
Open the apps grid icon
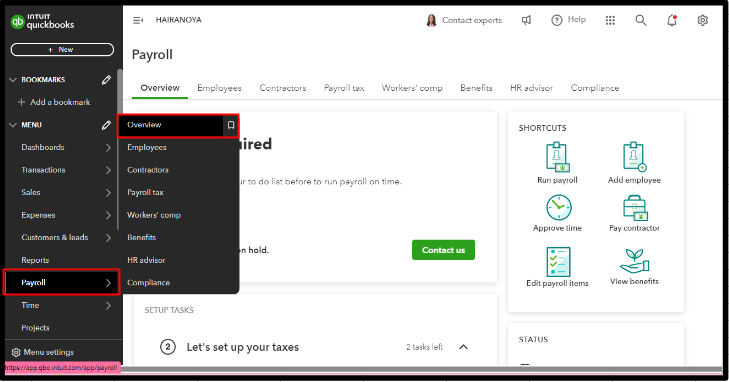610,20
